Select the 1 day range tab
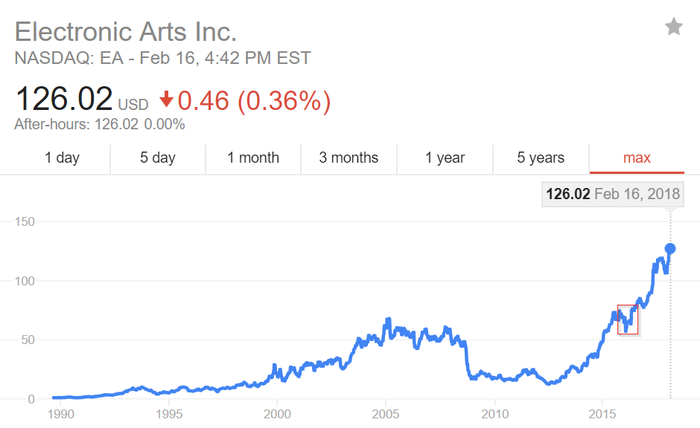Image resolution: width=700 pixels, height=428 pixels. pos(62,158)
